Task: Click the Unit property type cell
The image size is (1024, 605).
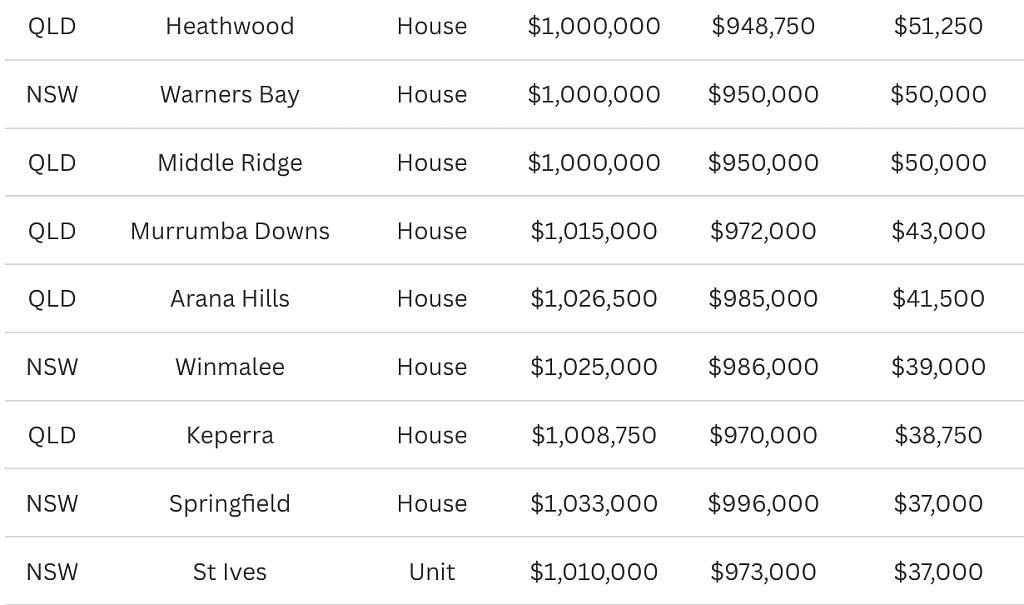Action: [x=432, y=572]
